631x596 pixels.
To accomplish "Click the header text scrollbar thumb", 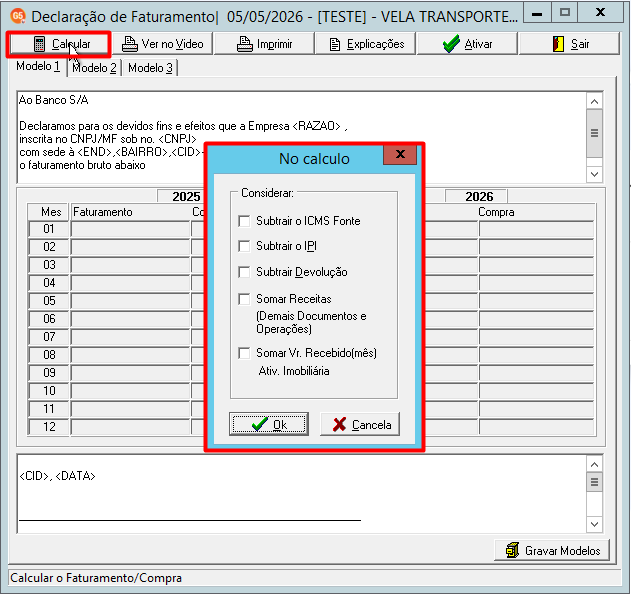I will pyautogui.click(x=594, y=133).
